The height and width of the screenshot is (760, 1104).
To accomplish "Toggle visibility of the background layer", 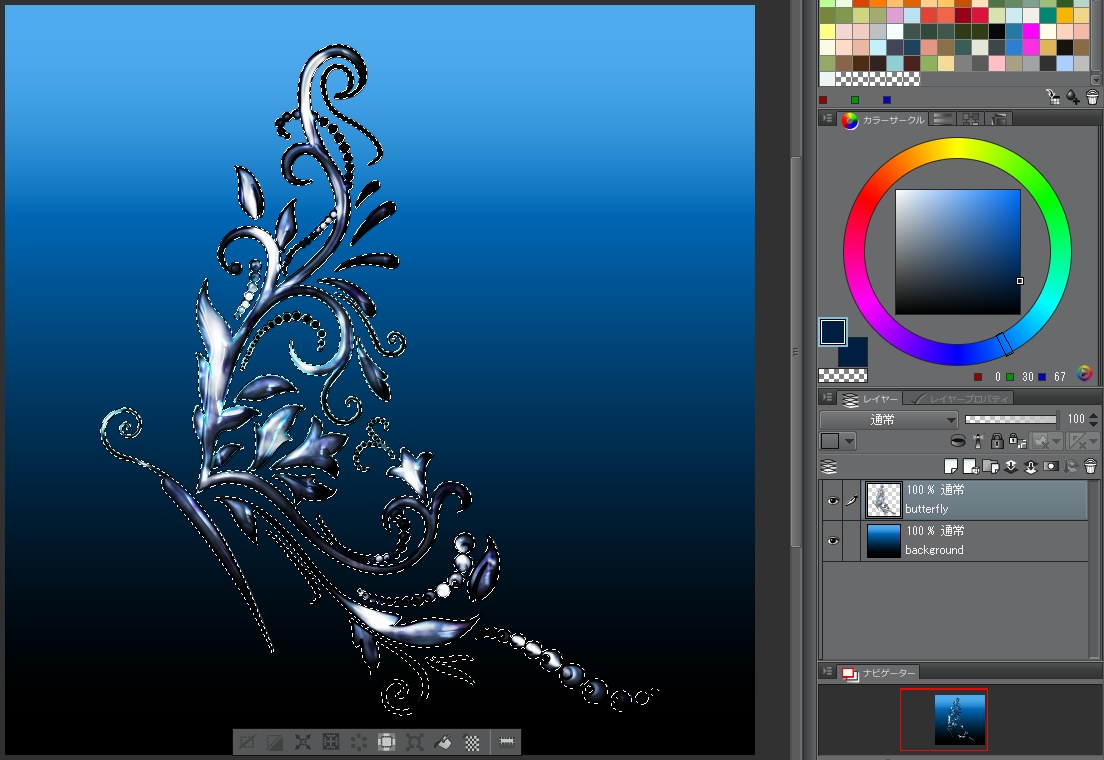I will 832,541.
